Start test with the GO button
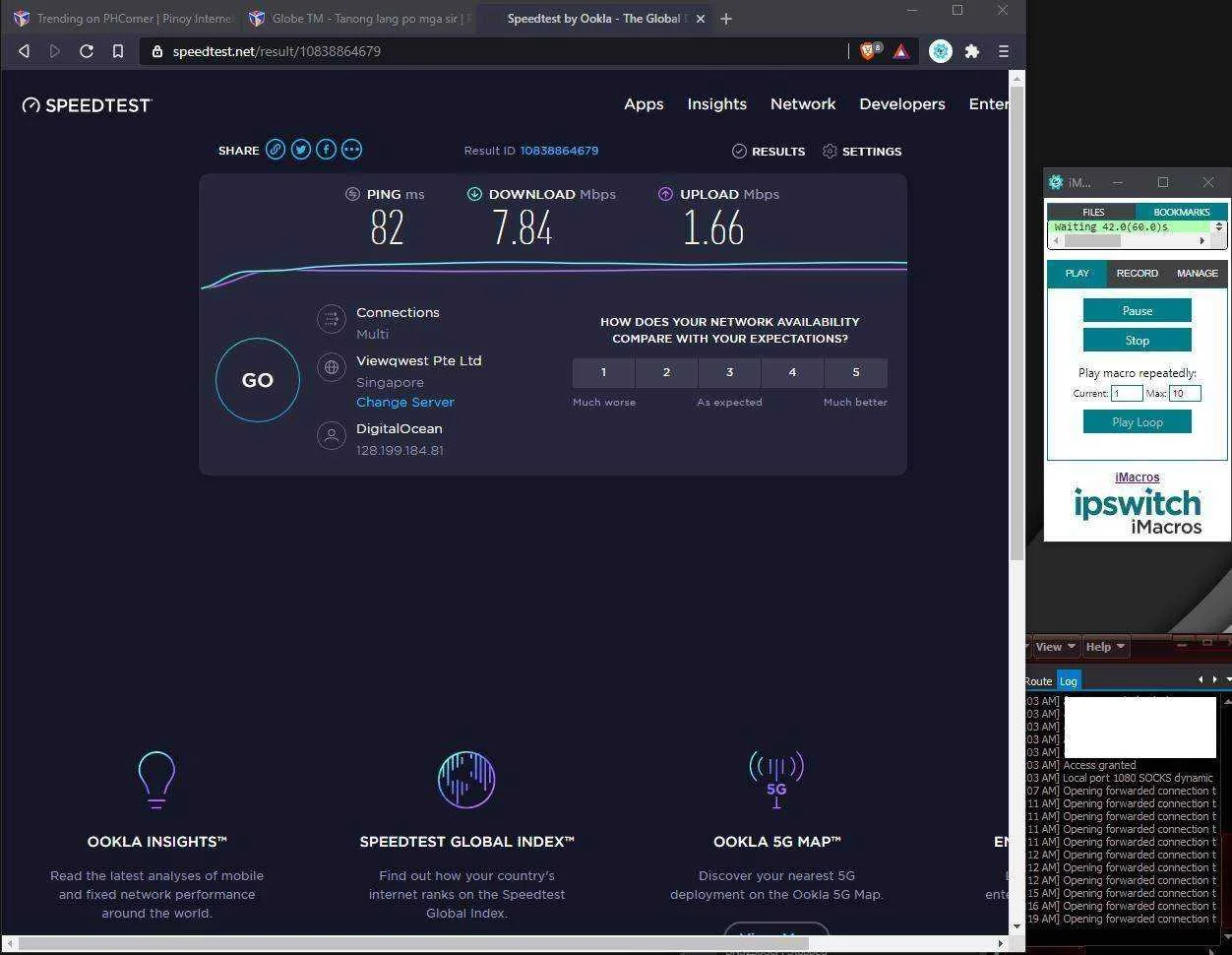 258,380
